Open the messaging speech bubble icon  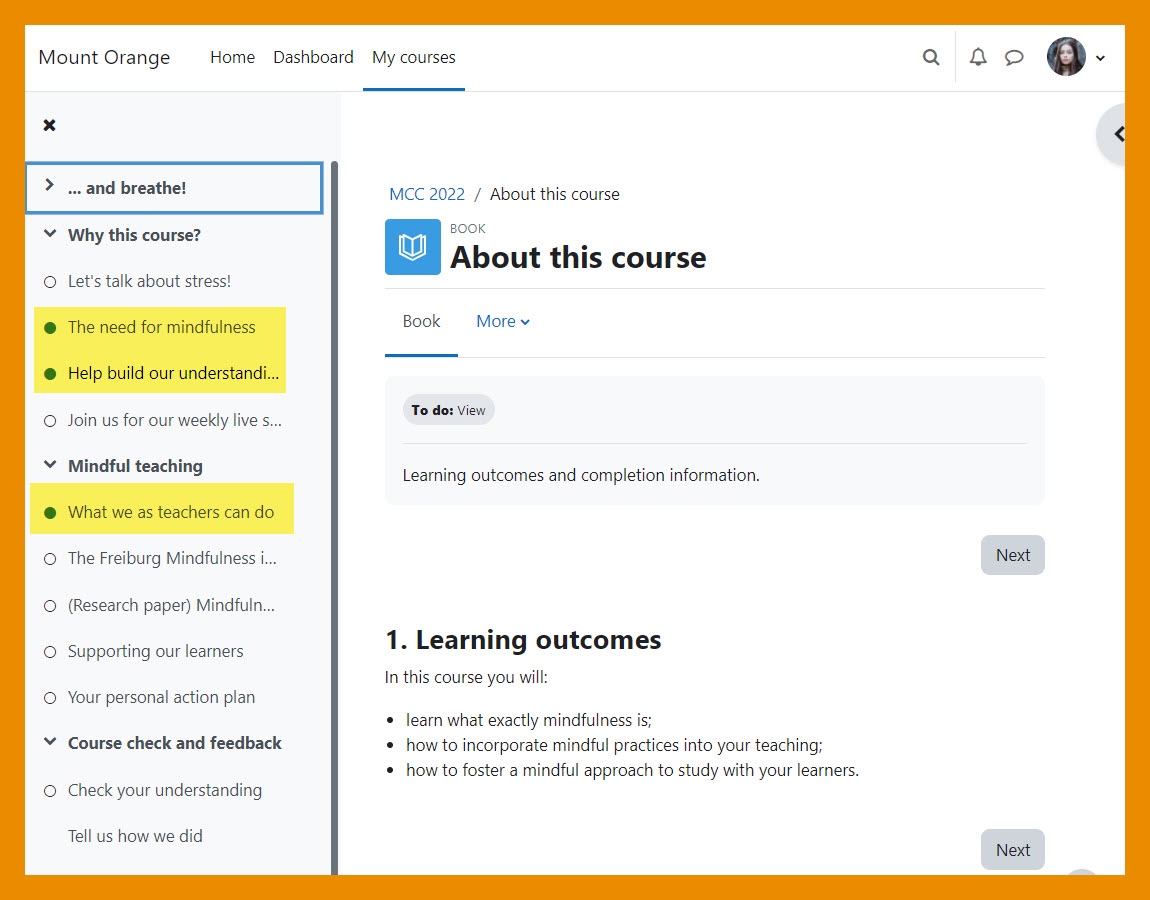tap(1014, 58)
